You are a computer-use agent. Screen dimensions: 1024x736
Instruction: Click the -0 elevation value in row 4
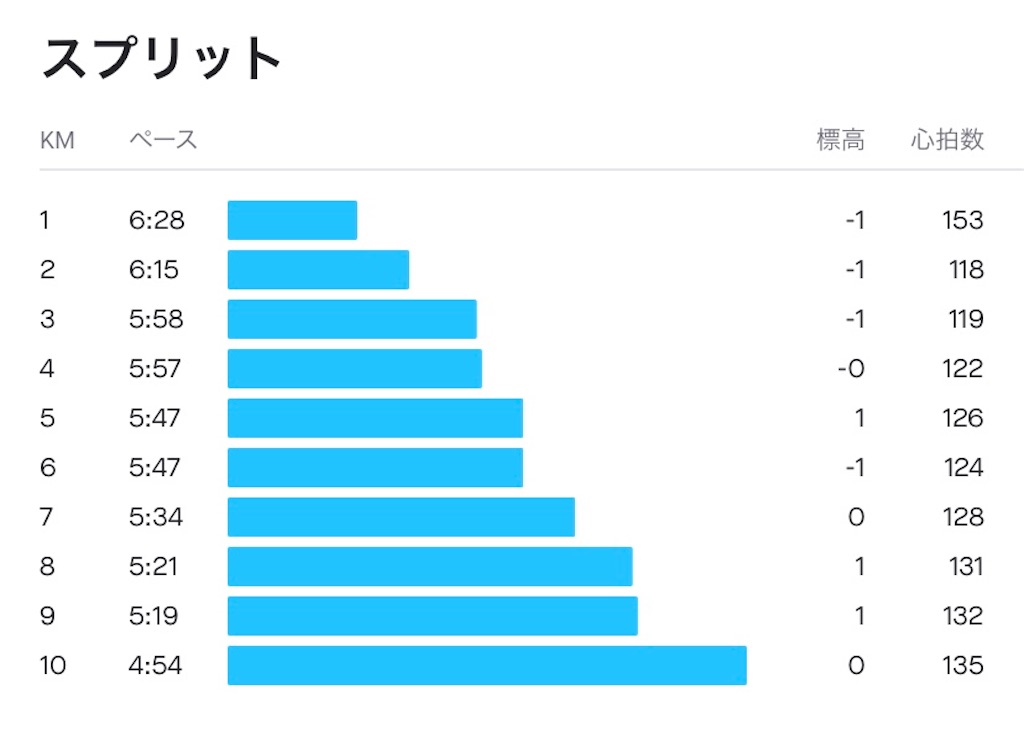coord(852,369)
